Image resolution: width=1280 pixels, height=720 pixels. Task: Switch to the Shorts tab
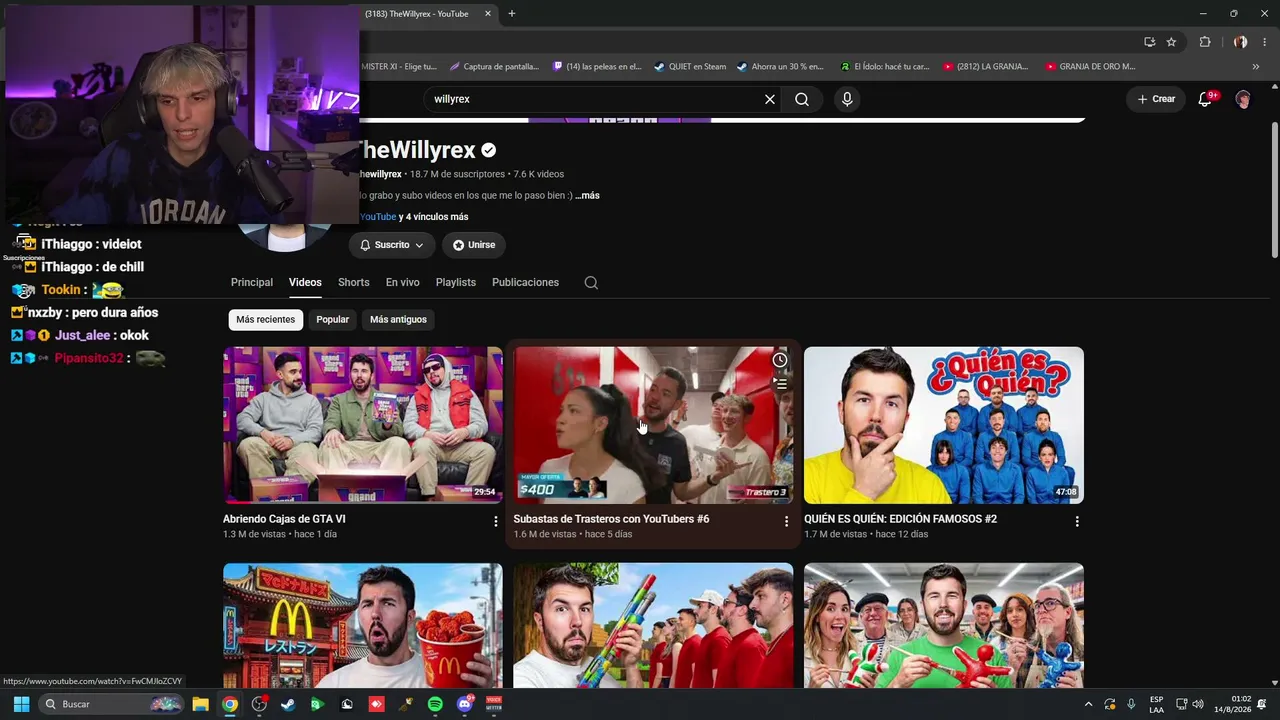[354, 282]
